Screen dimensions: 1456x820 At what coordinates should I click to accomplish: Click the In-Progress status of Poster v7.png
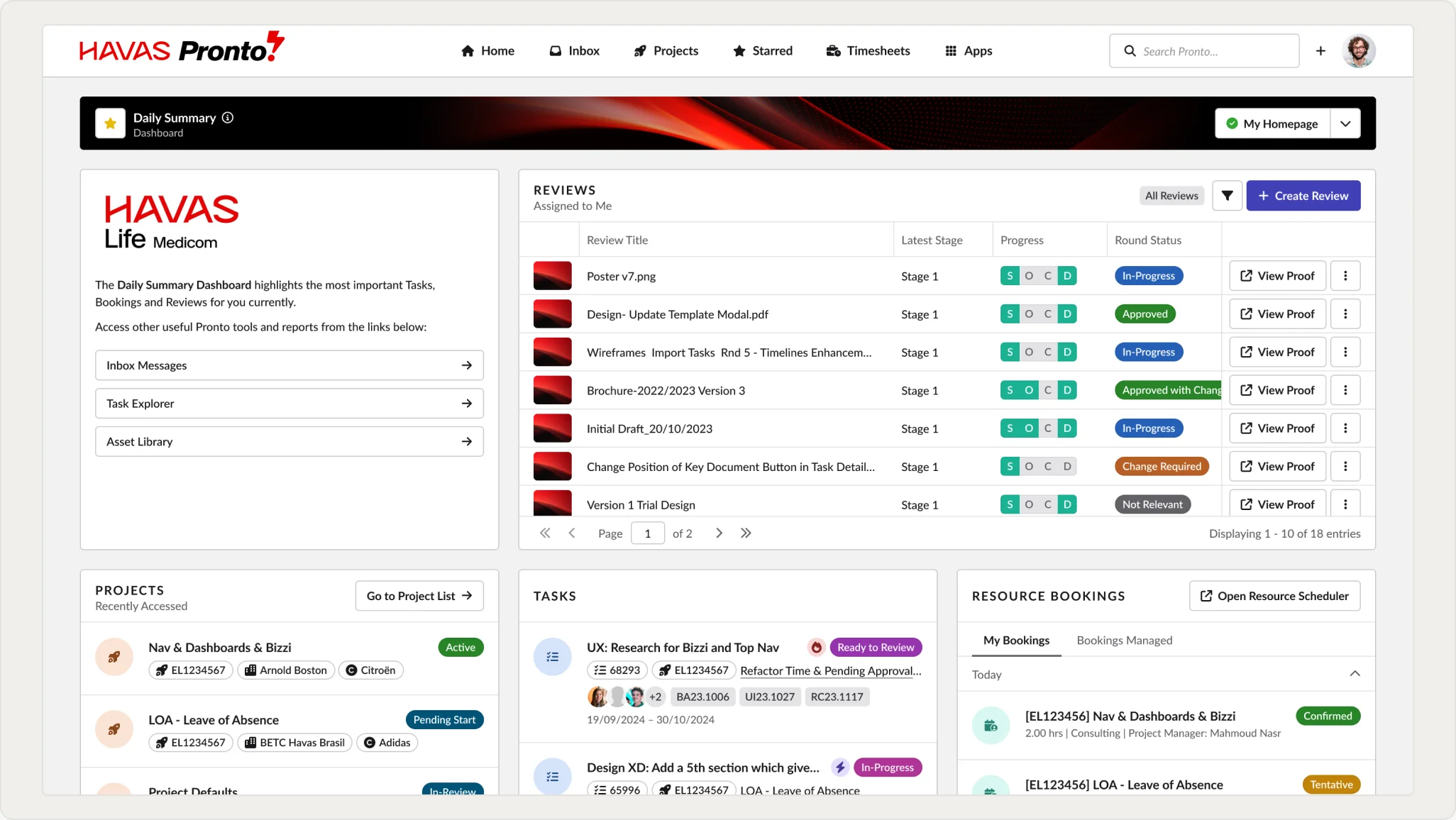point(1149,276)
